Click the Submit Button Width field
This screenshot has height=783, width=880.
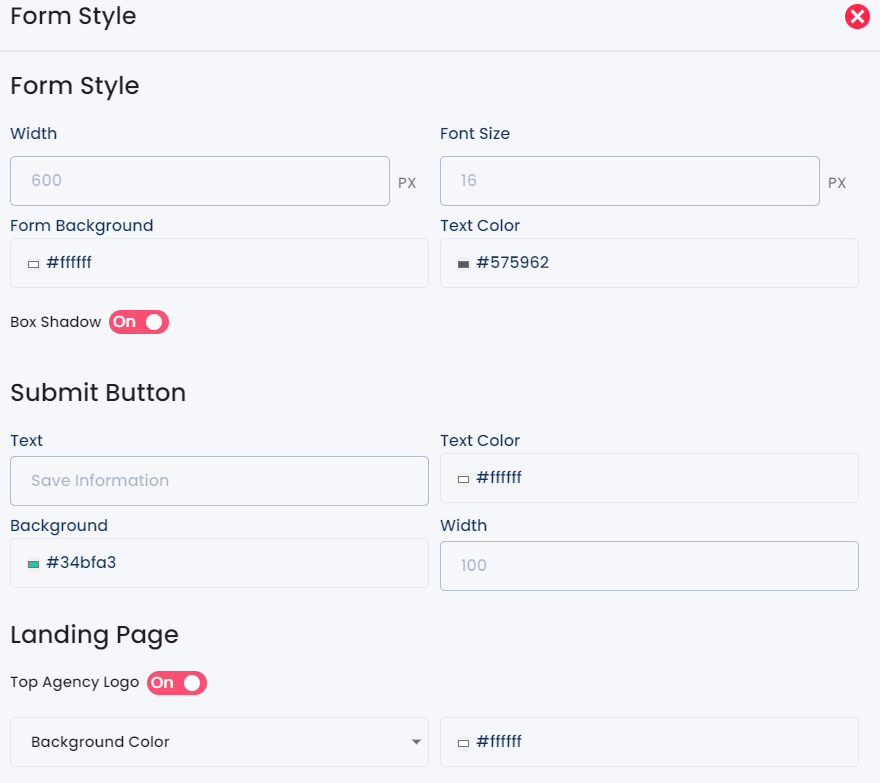tap(649, 566)
